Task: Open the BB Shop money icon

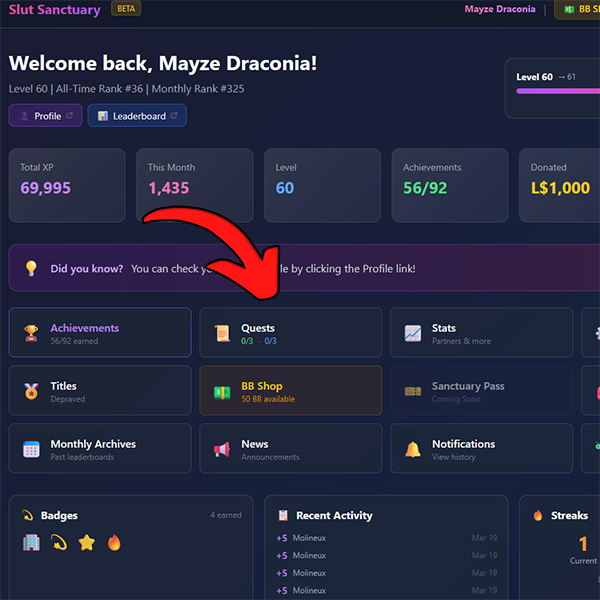Action: pyautogui.click(x=221, y=391)
